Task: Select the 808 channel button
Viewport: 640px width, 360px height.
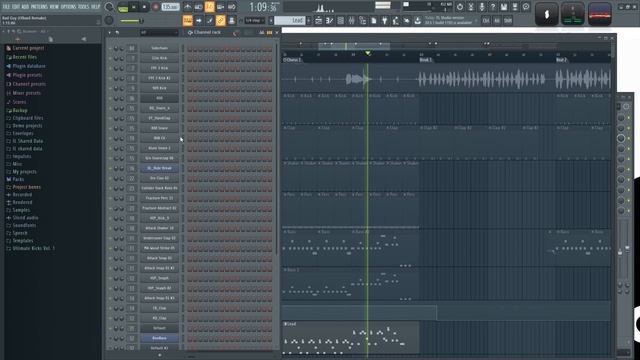Action: tap(159, 98)
